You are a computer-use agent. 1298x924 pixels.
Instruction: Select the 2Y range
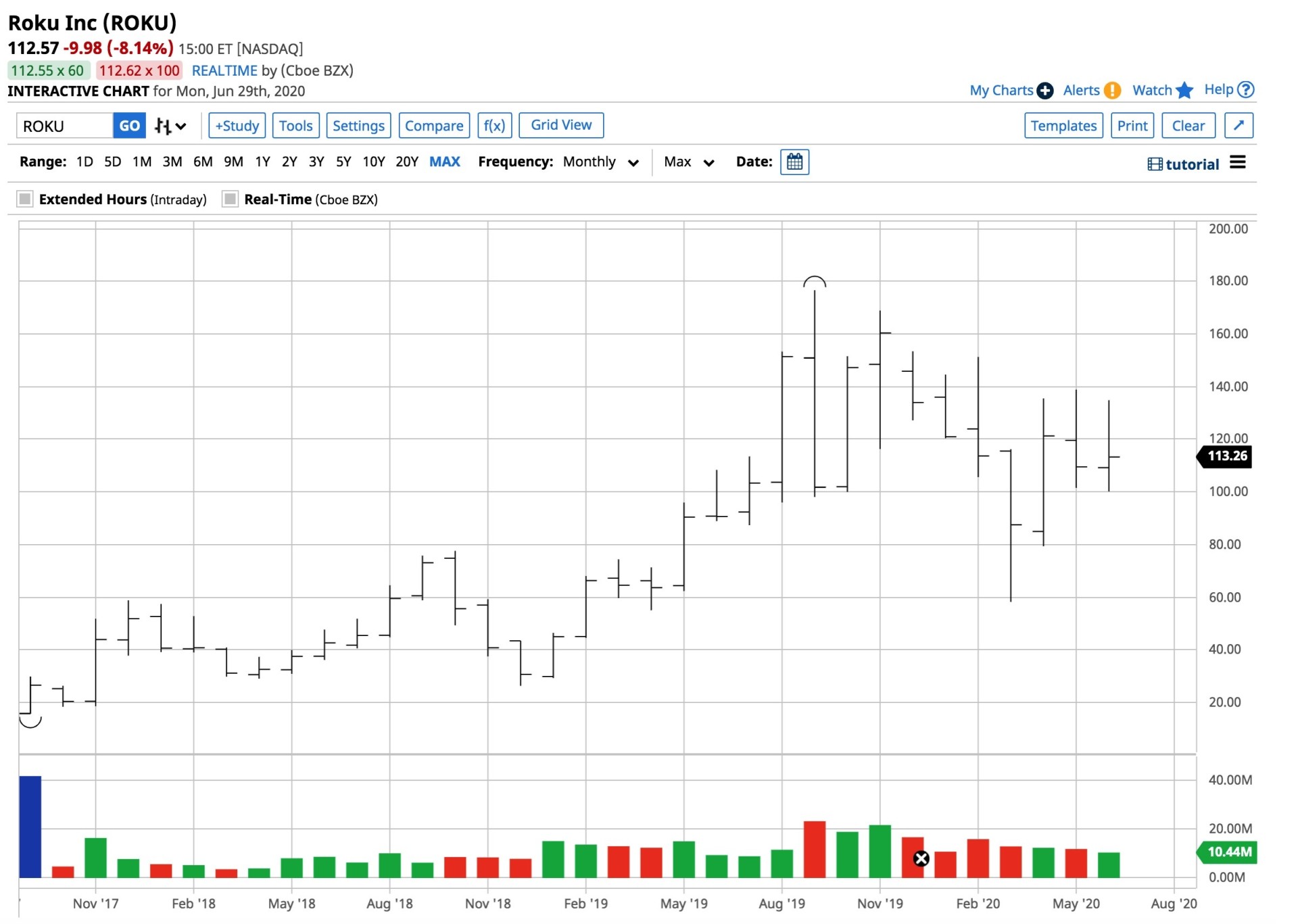289,162
